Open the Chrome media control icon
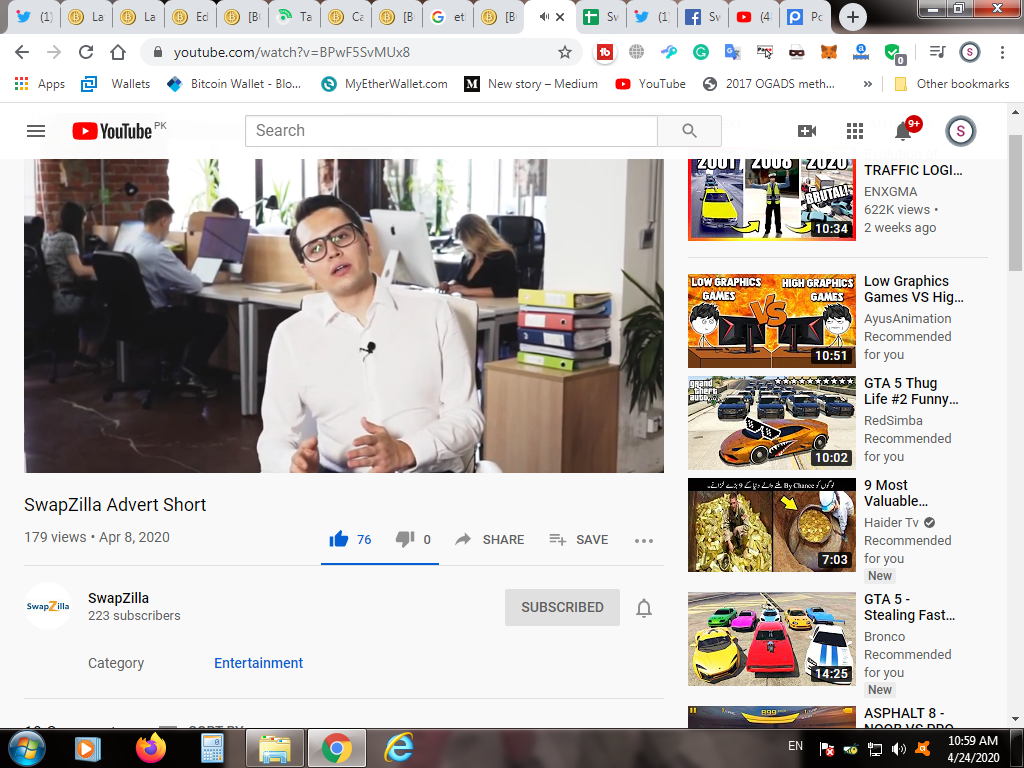The height and width of the screenshot is (768, 1024). pyautogui.click(x=937, y=52)
